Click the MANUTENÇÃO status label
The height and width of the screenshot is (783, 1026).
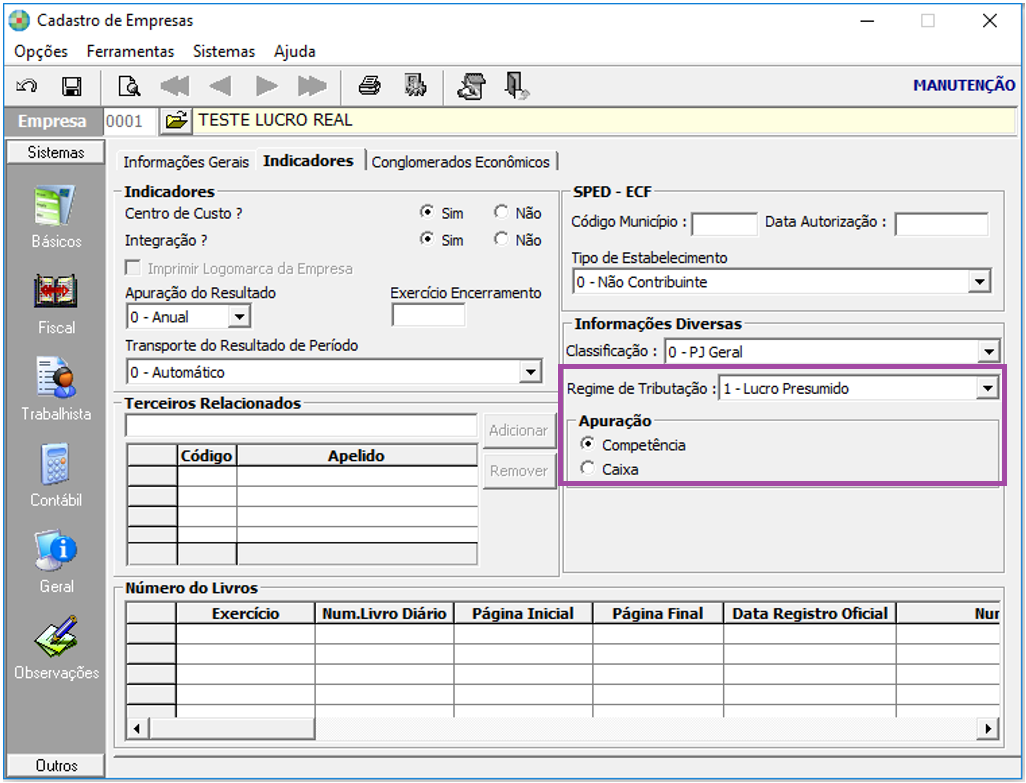tap(964, 85)
